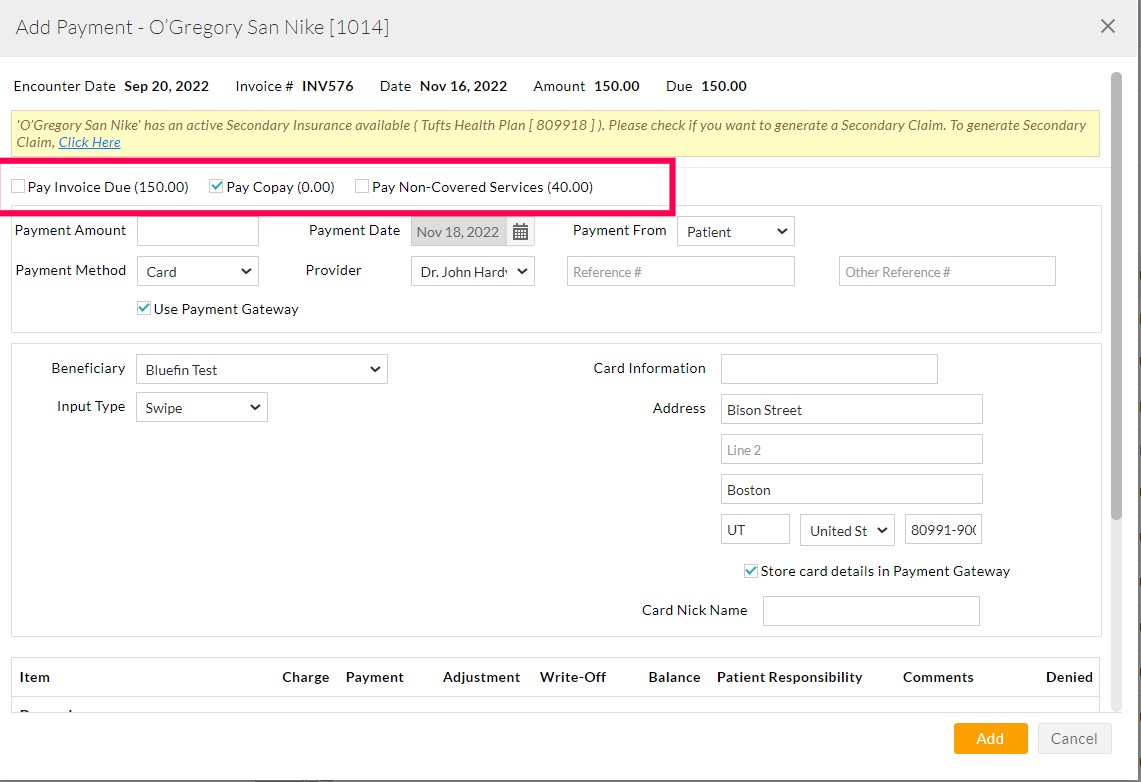
Task: Open the country selection dropdown
Action: [x=847, y=530]
